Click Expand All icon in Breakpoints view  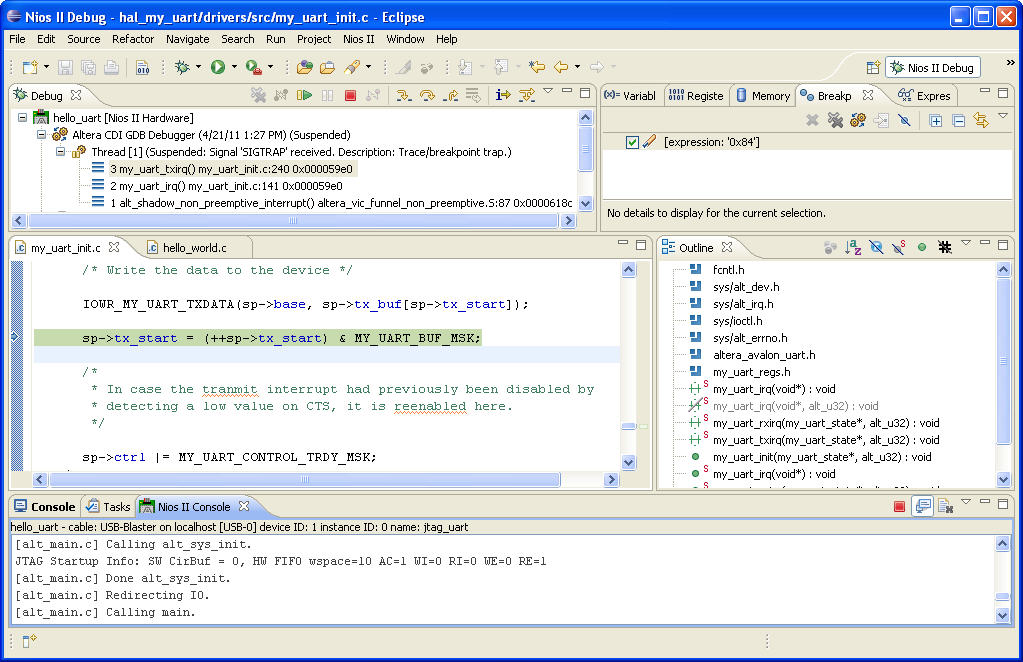[x=936, y=120]
